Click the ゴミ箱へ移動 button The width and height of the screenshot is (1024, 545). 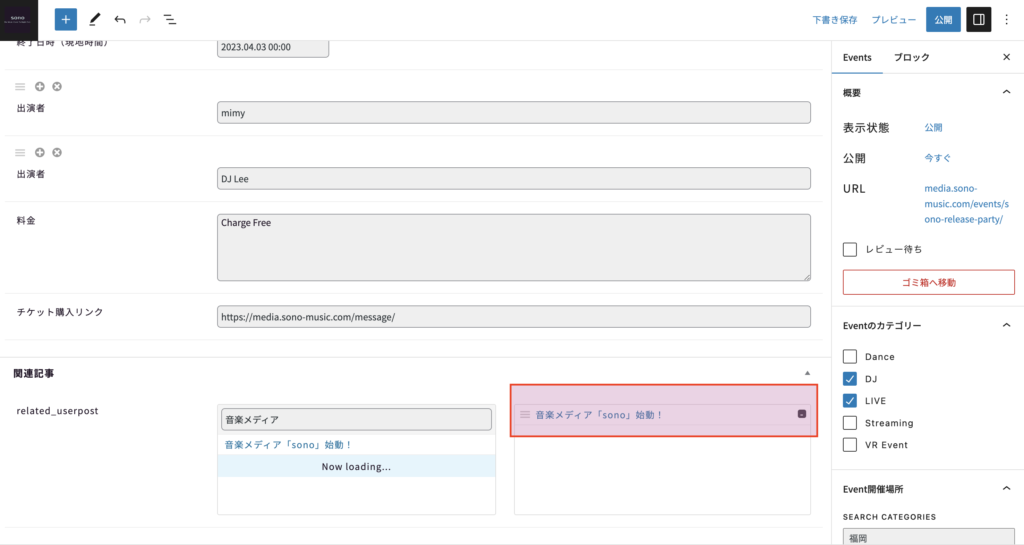tap(928, 282)
